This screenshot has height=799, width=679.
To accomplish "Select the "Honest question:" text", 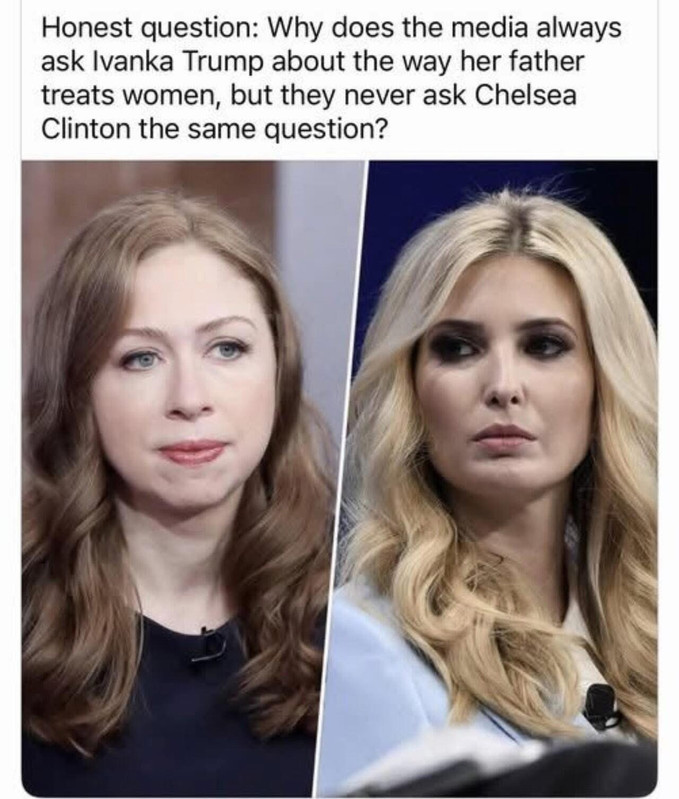I will coord(149,29).
